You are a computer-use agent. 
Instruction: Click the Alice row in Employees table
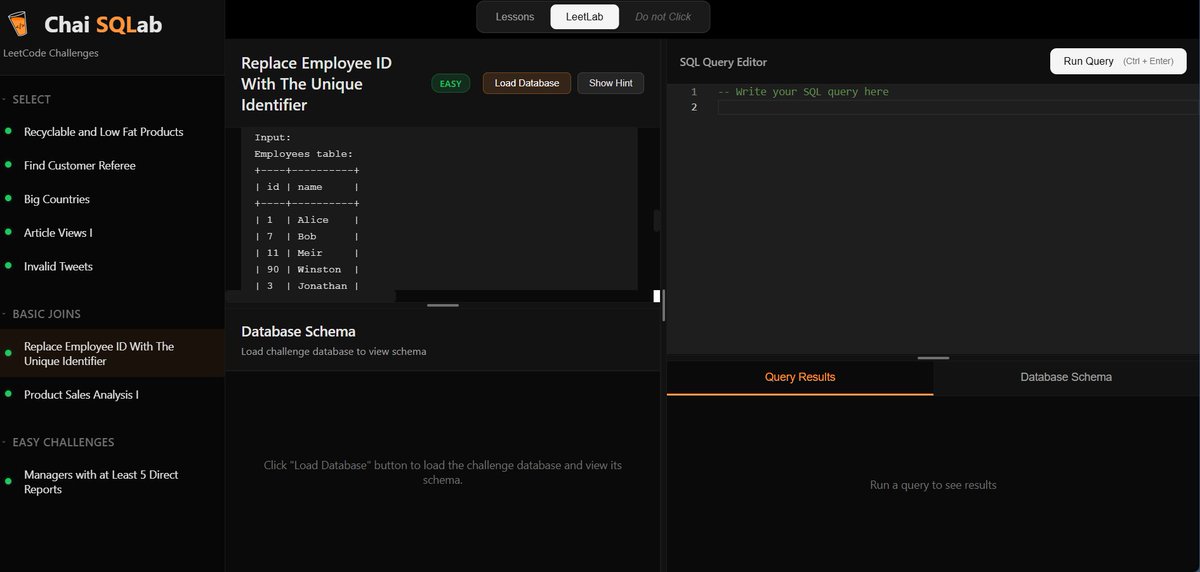click(307, 220)
